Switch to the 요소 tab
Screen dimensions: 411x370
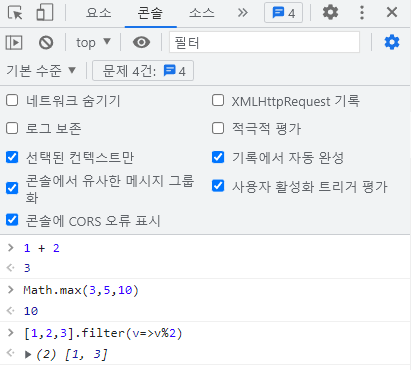coord(98,13)
